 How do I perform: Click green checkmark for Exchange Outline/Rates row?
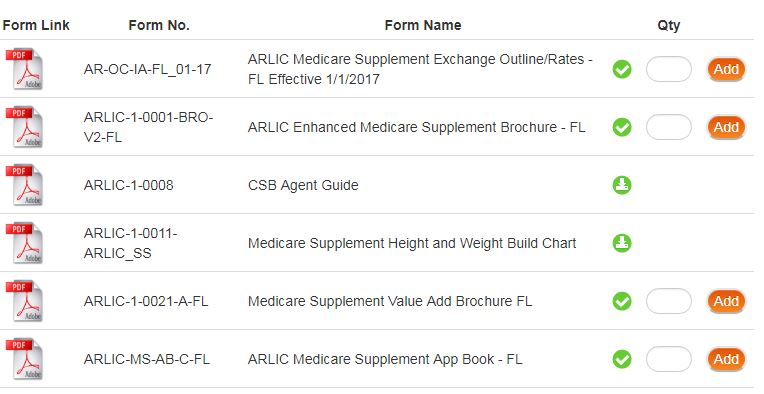click(x=622, y=69)
